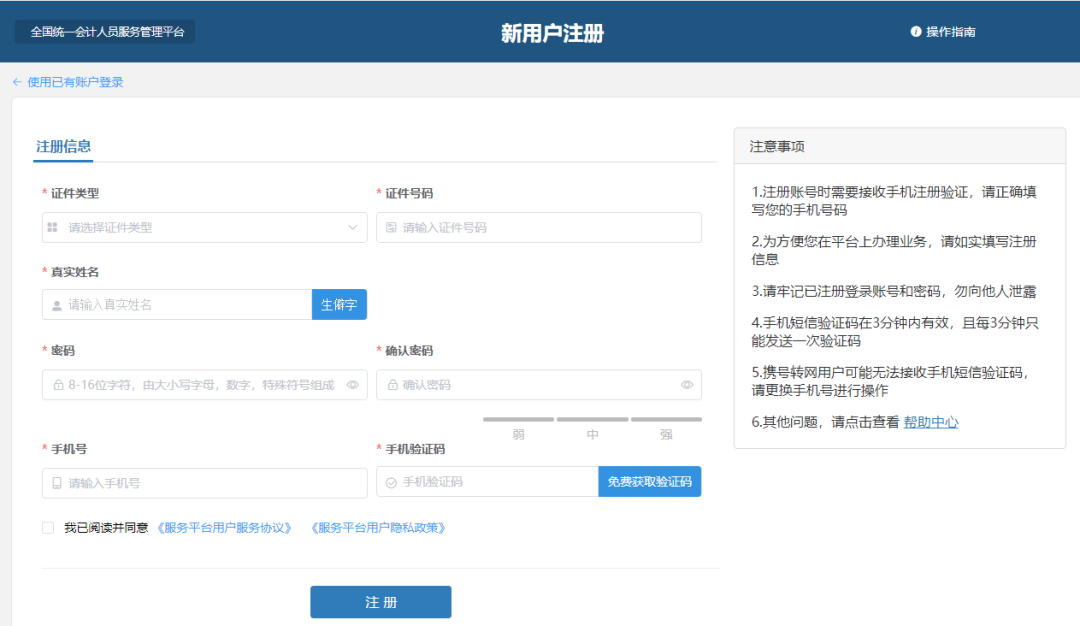Click the 新用户注册 page title
1080x626 pixels.
552,33
